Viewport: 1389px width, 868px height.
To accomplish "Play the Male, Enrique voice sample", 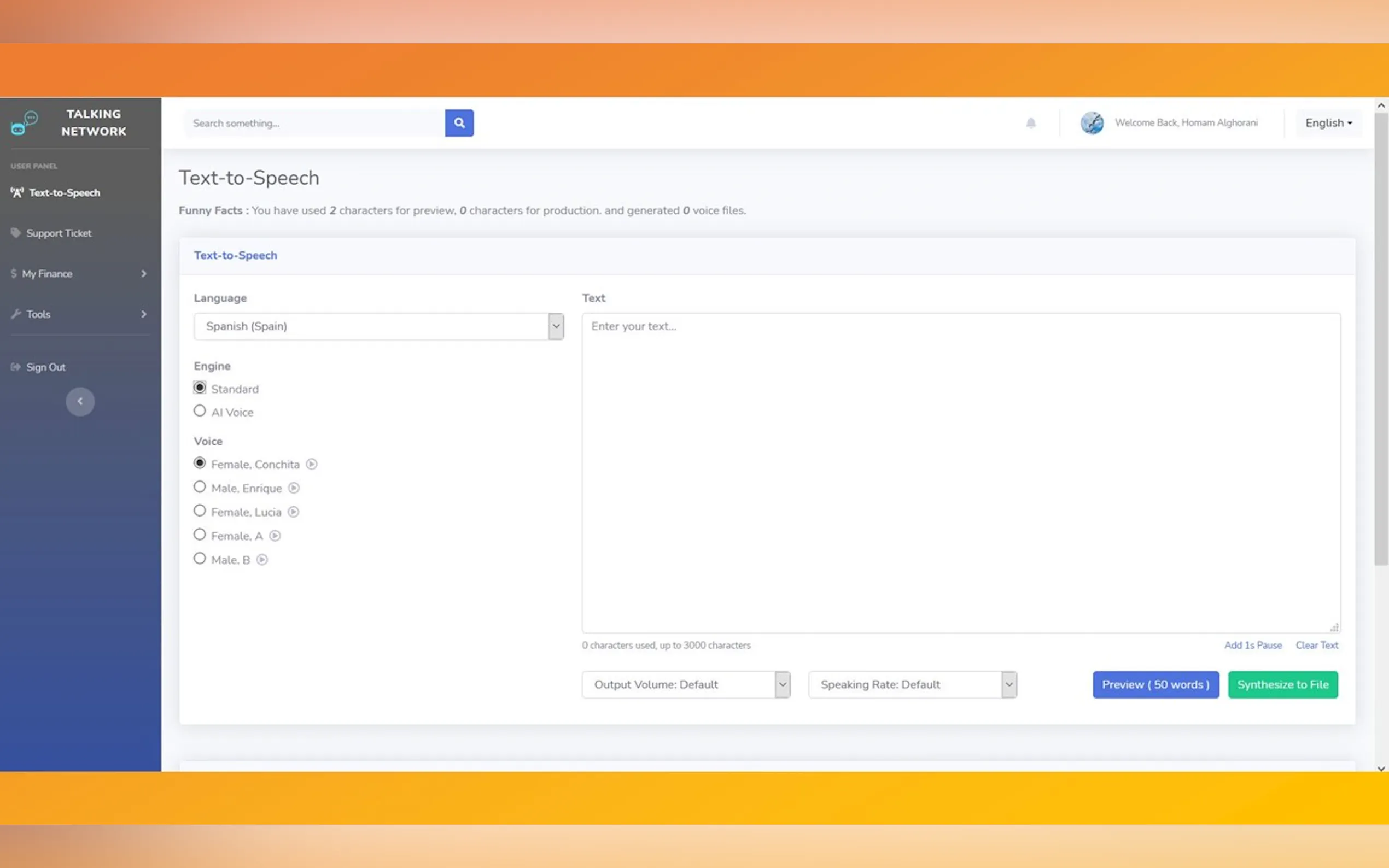I will point(294,488).
